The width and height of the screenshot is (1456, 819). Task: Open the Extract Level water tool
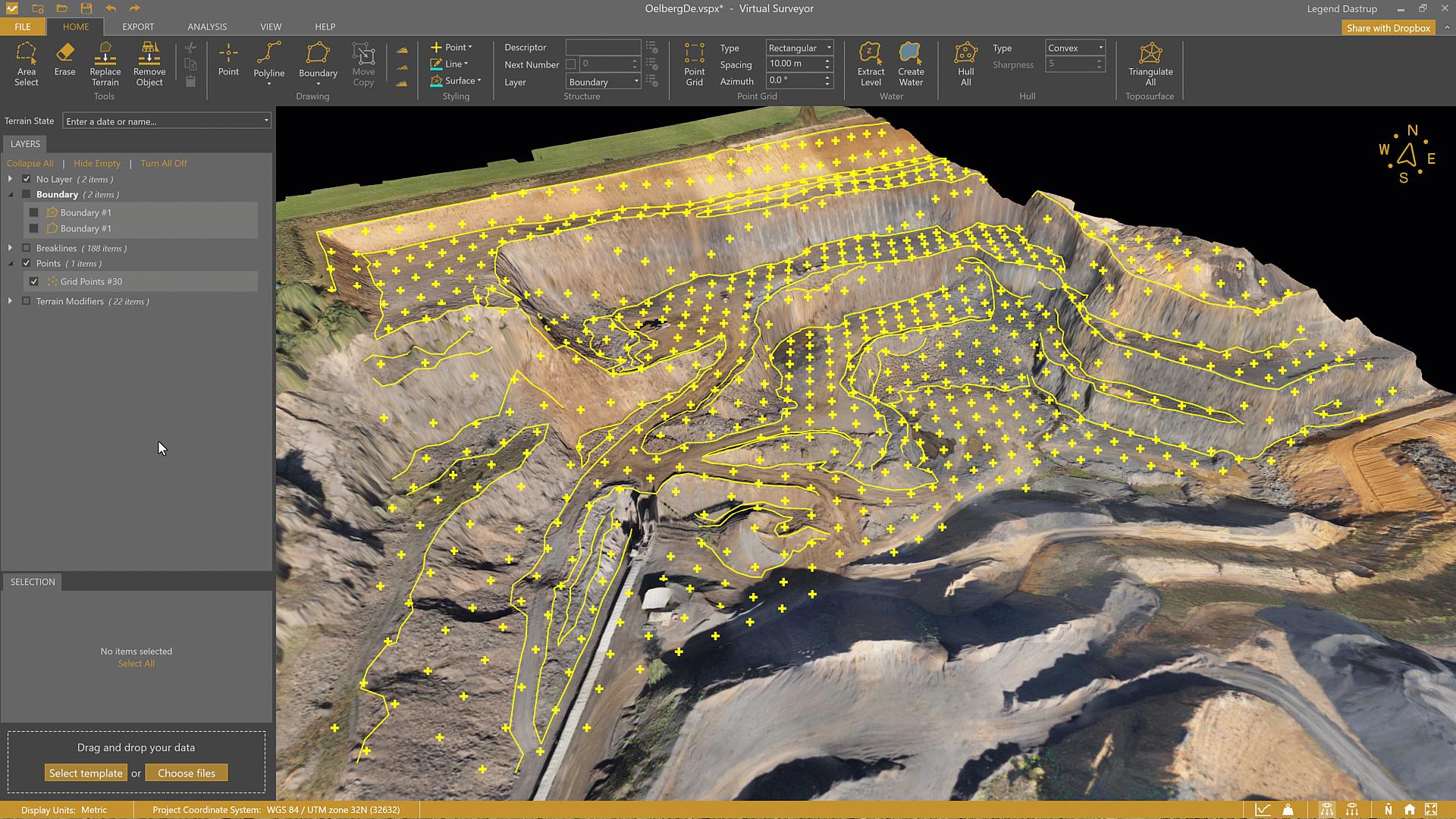[x=871, y=64]
